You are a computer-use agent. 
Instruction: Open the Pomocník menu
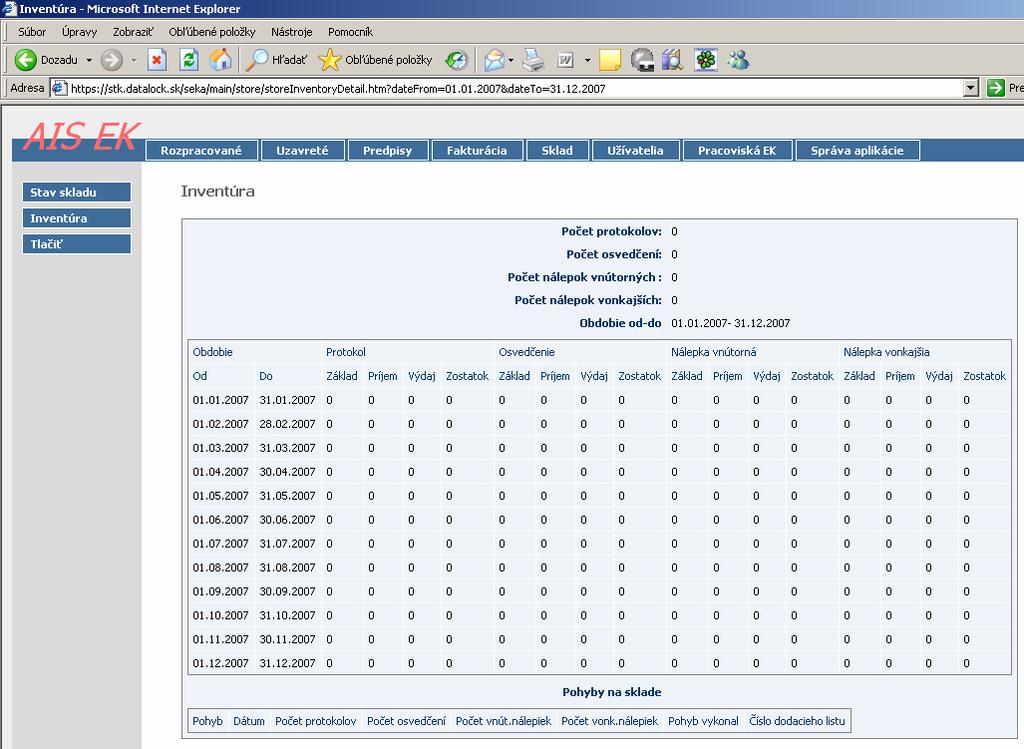pyautogui.click(x=350, y=32)
